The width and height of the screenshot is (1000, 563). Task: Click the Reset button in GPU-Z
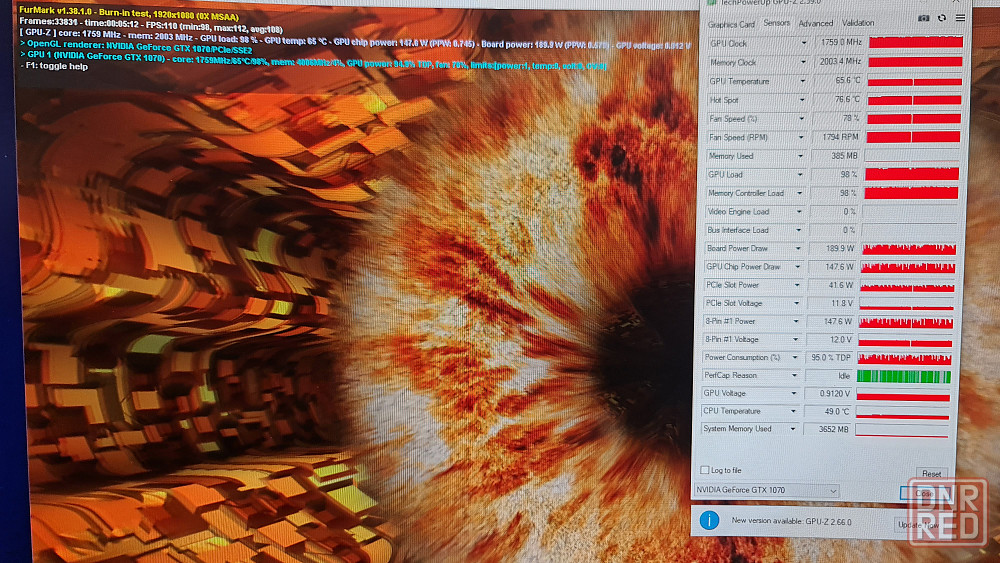click(x=931, y=474)
